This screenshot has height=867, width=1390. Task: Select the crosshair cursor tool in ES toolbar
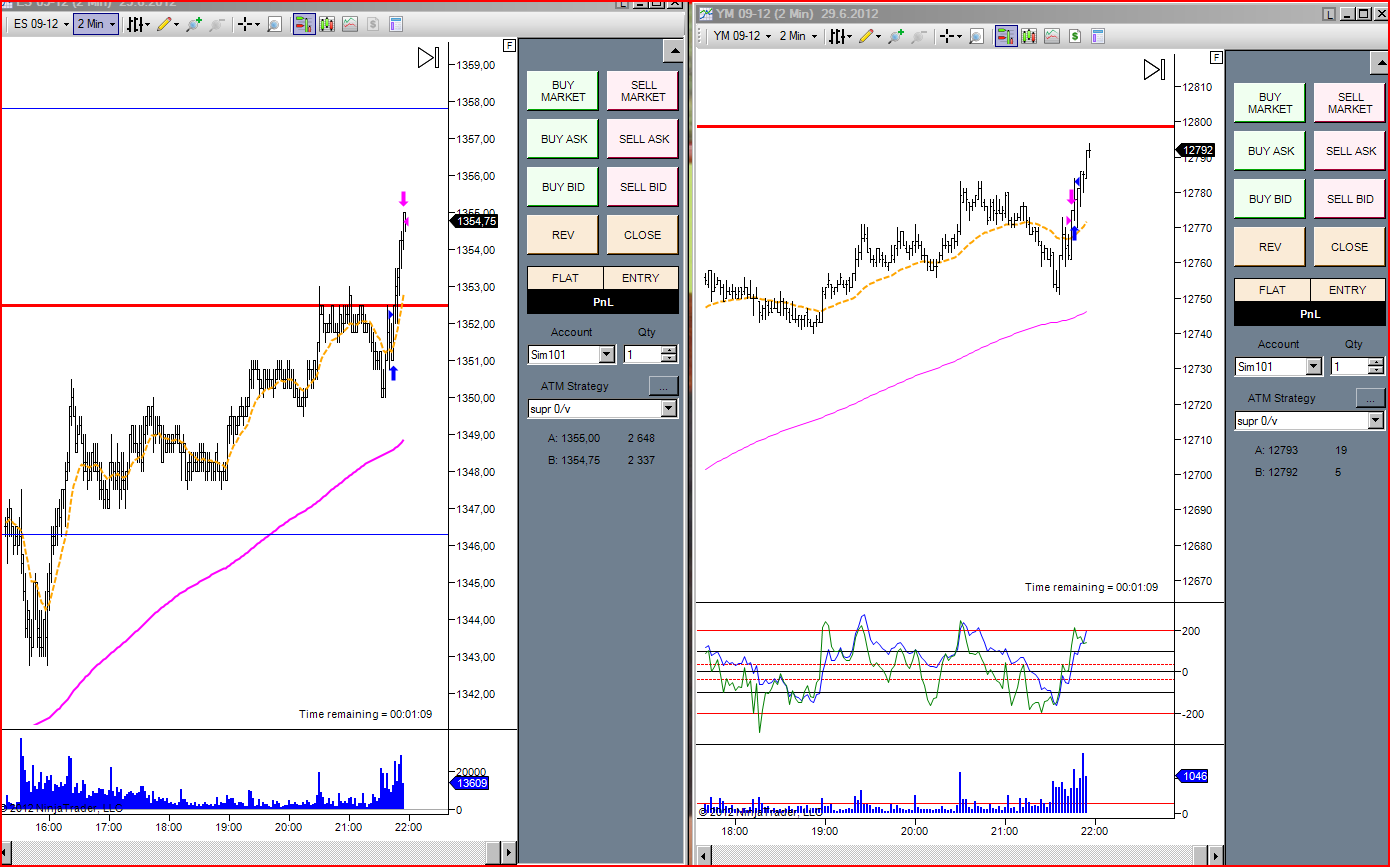pos(246,24)
